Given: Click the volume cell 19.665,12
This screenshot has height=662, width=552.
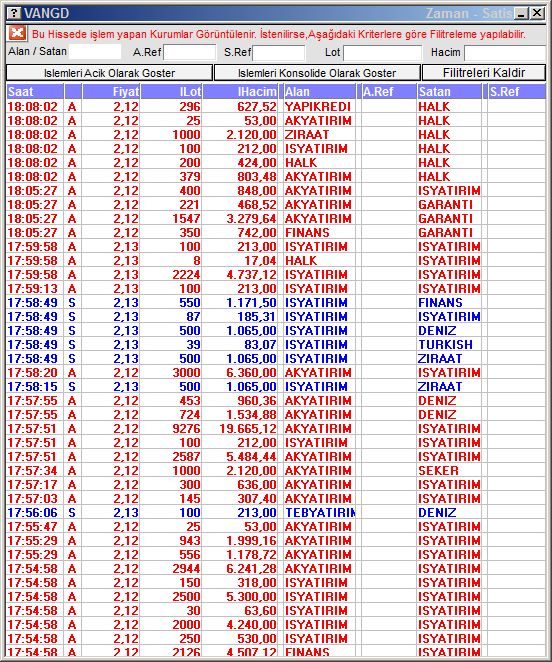Looking at the screenshot, I should [x=240, y=429].
